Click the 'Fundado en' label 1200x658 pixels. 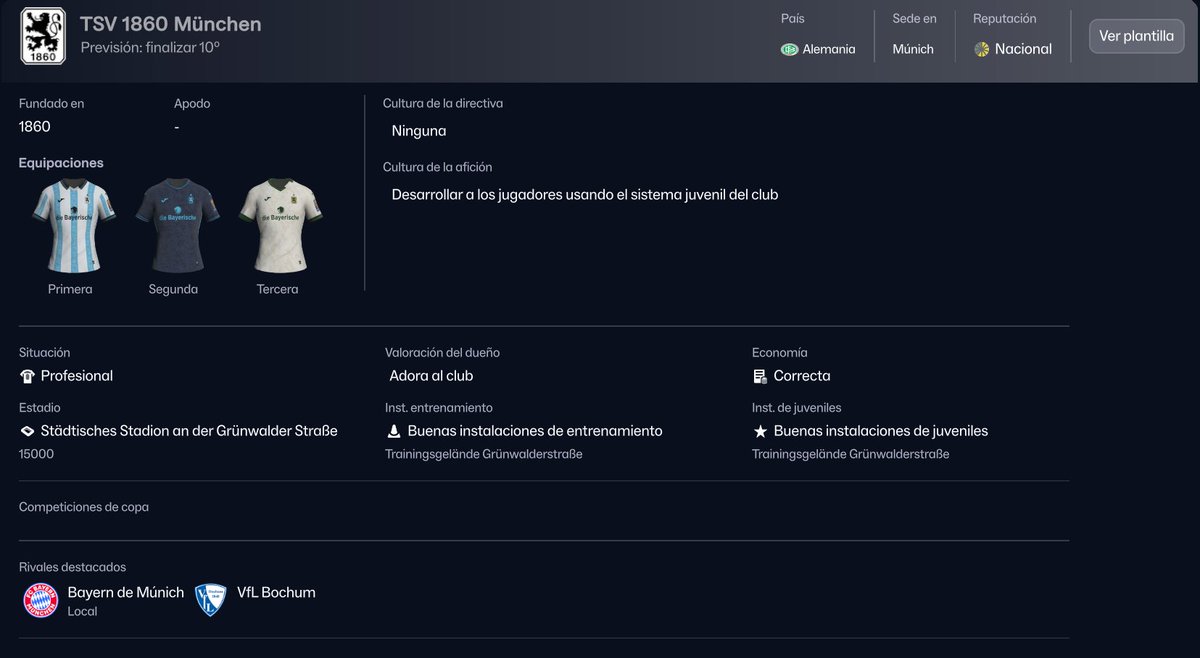pos(51,103)
